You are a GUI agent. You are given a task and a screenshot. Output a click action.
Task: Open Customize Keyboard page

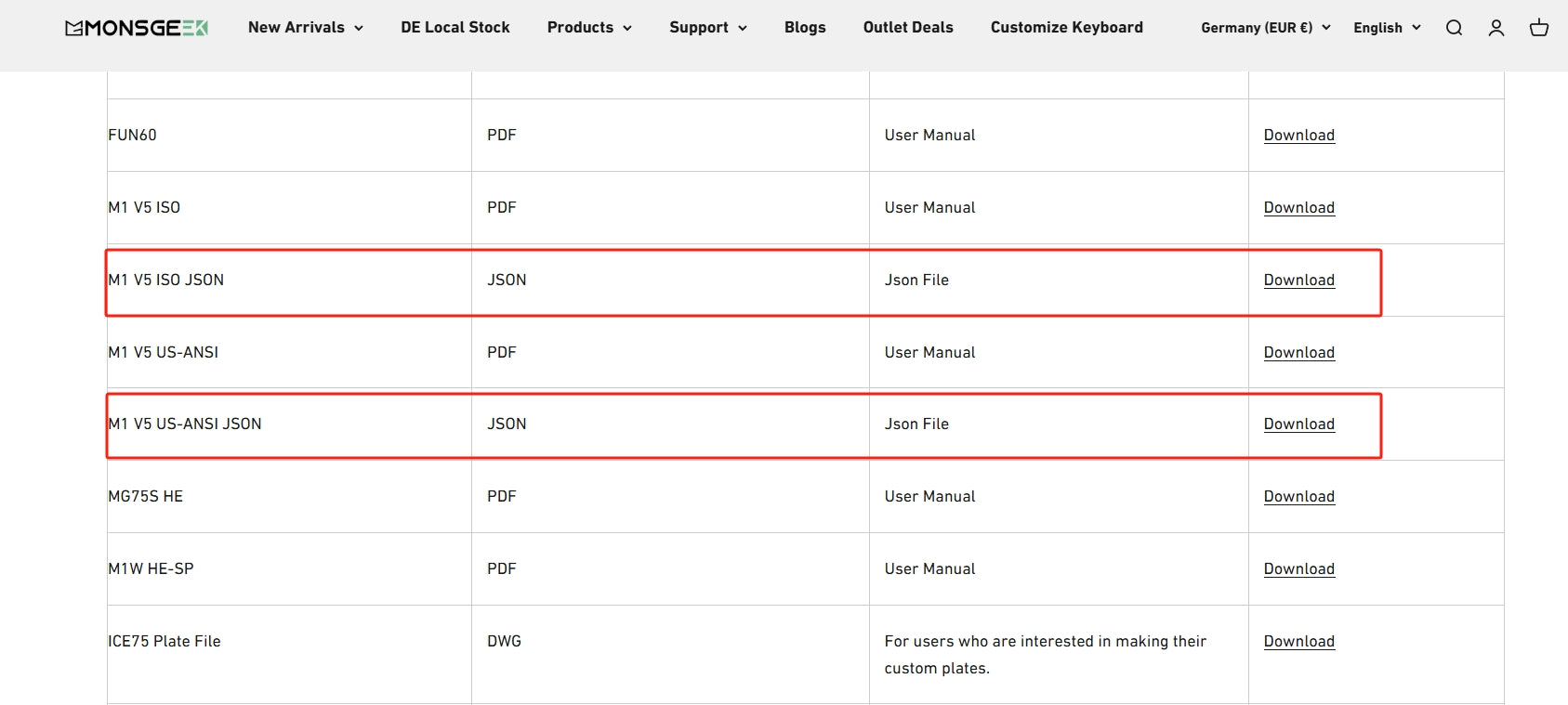pos(1067,28)
